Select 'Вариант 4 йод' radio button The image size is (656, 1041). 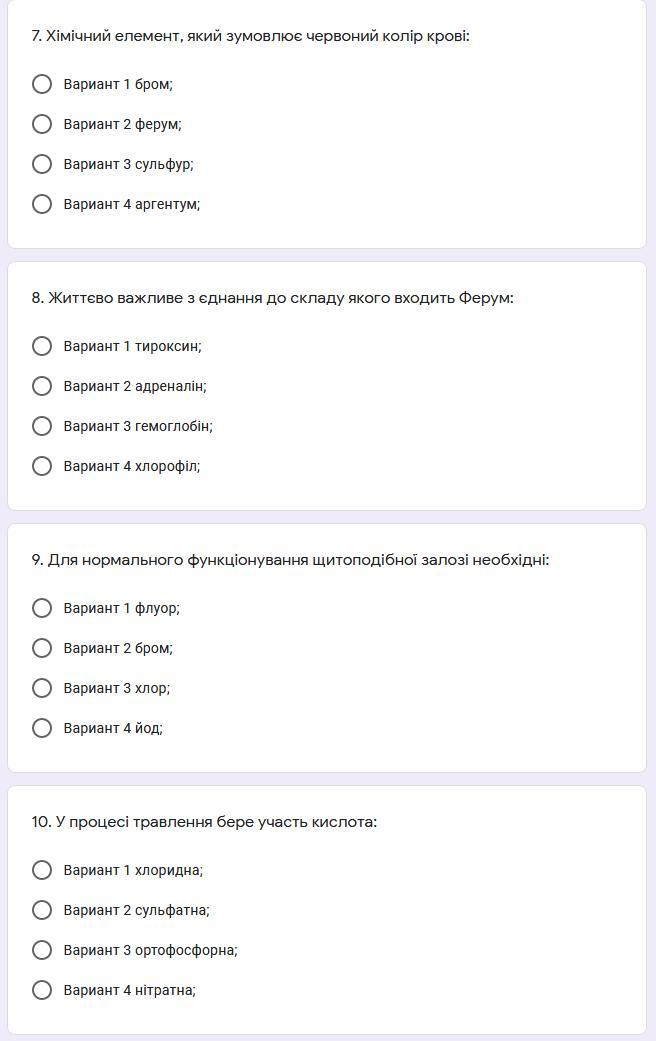(x=42, y=728)
